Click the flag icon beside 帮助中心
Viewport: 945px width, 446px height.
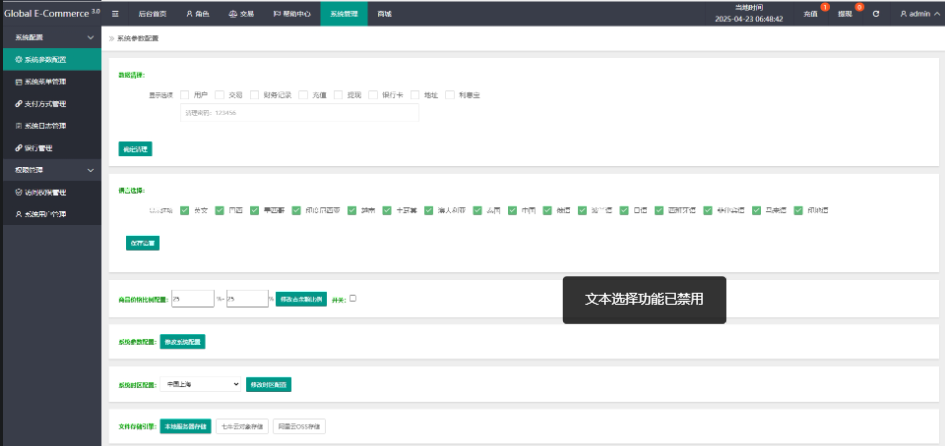276,13
